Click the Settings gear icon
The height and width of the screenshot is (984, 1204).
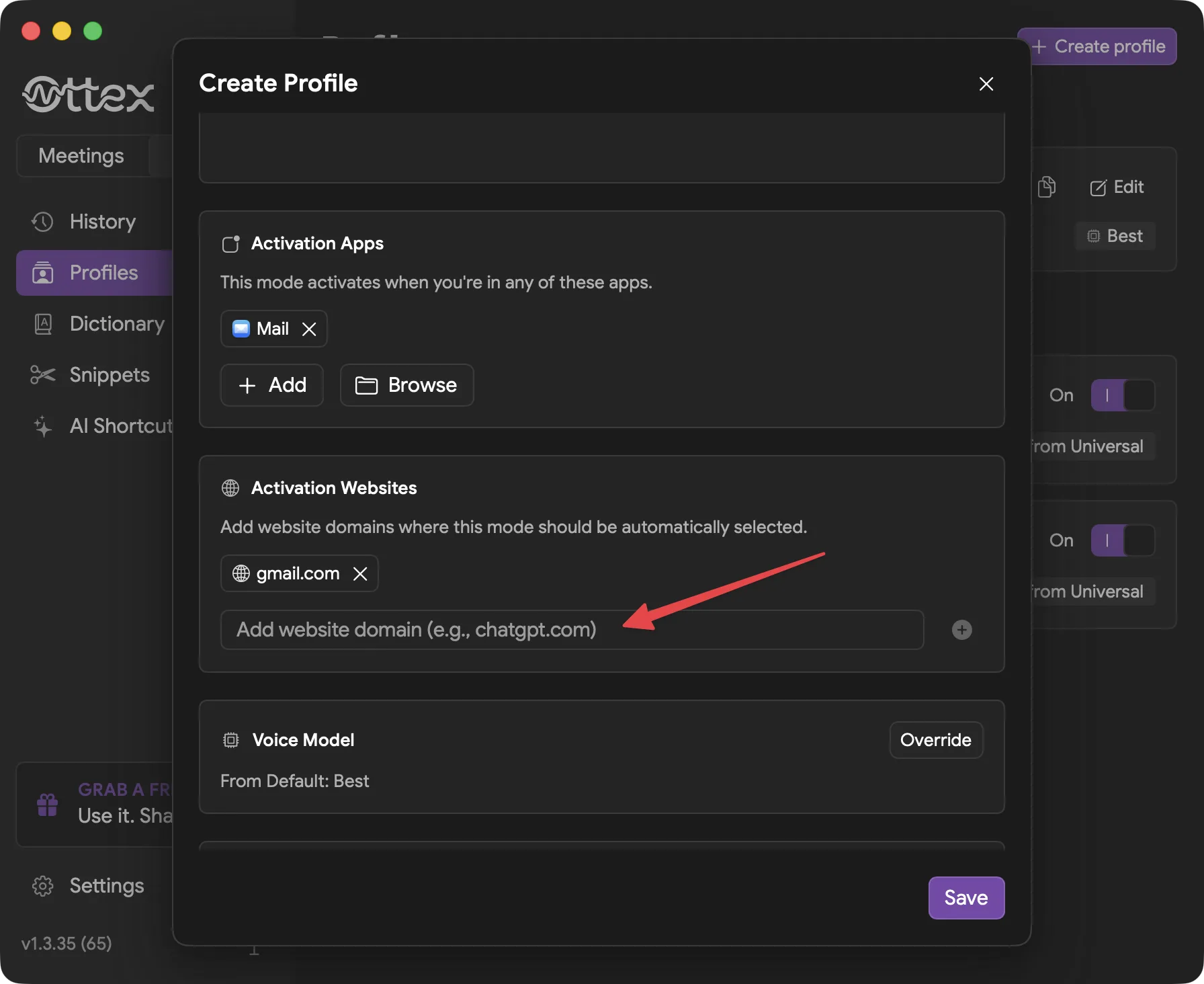pyautogui.click(x=42, y=886)
